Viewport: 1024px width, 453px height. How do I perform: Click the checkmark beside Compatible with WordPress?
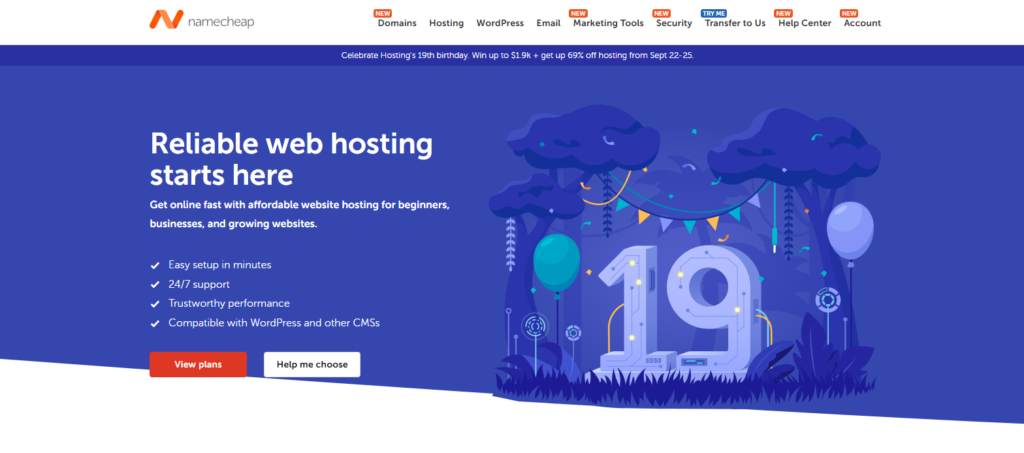click(x=155, y=323)
